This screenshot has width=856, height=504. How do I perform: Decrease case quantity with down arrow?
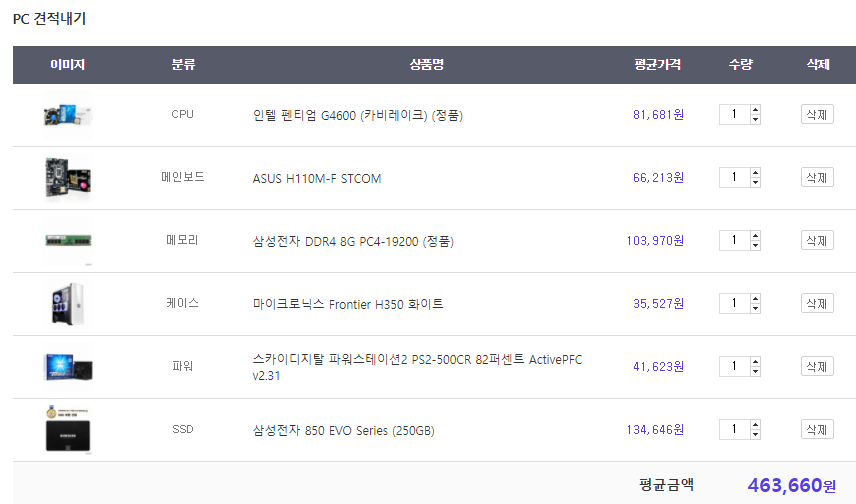click(755, 308)
